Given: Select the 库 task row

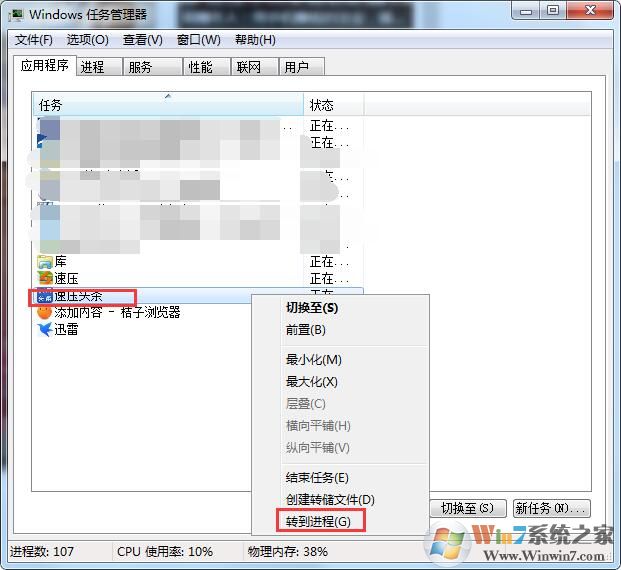Looking at the screenshot, I should [198, 262].
